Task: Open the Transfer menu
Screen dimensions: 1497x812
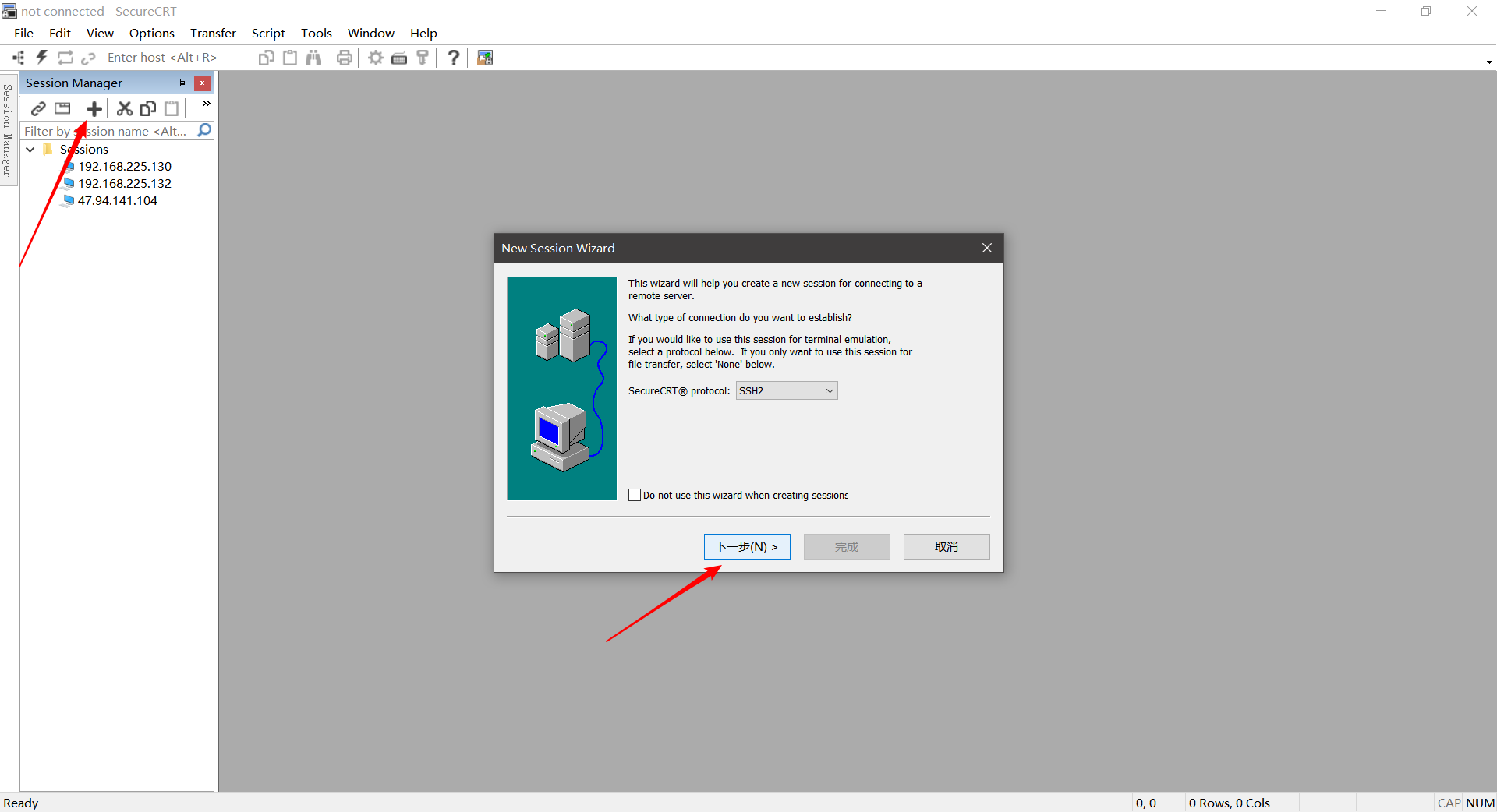Action: tap(213, 33)
